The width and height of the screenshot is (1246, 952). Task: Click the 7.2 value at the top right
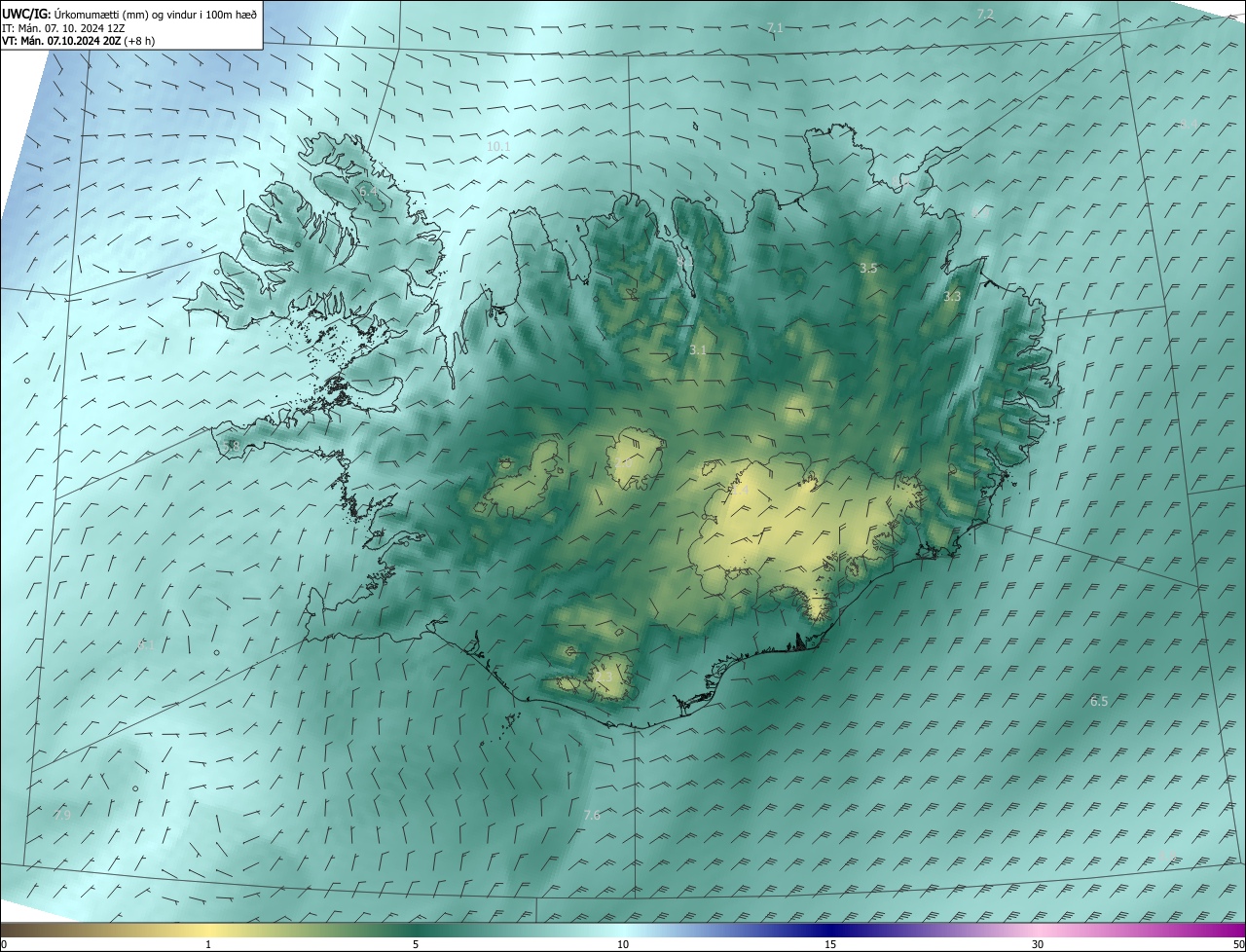(x=985, y=14)
